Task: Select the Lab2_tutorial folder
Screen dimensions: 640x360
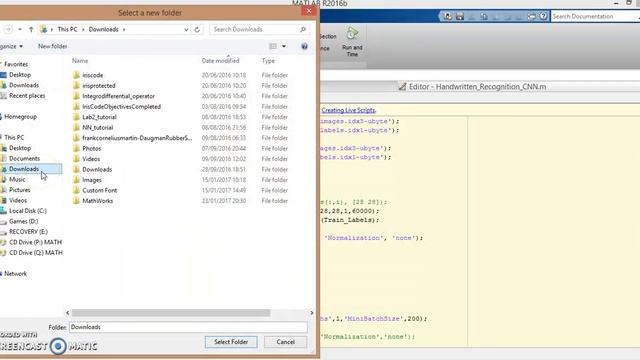Action: (x=99, y=117)
